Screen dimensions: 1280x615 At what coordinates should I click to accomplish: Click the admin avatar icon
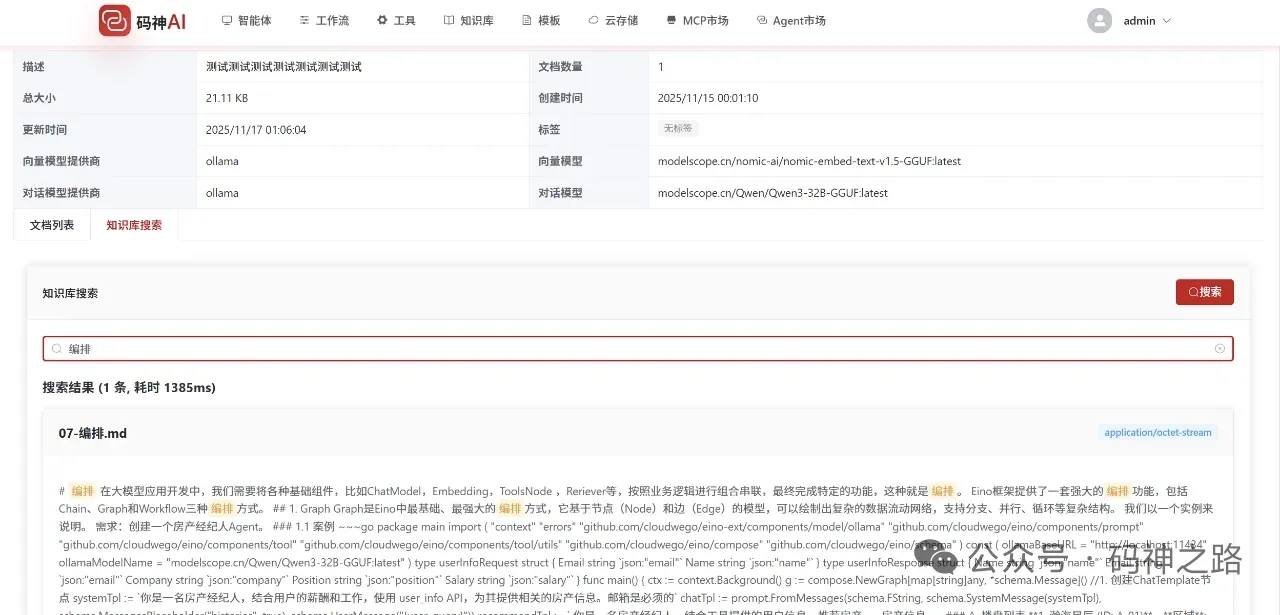coord(1099,20)
